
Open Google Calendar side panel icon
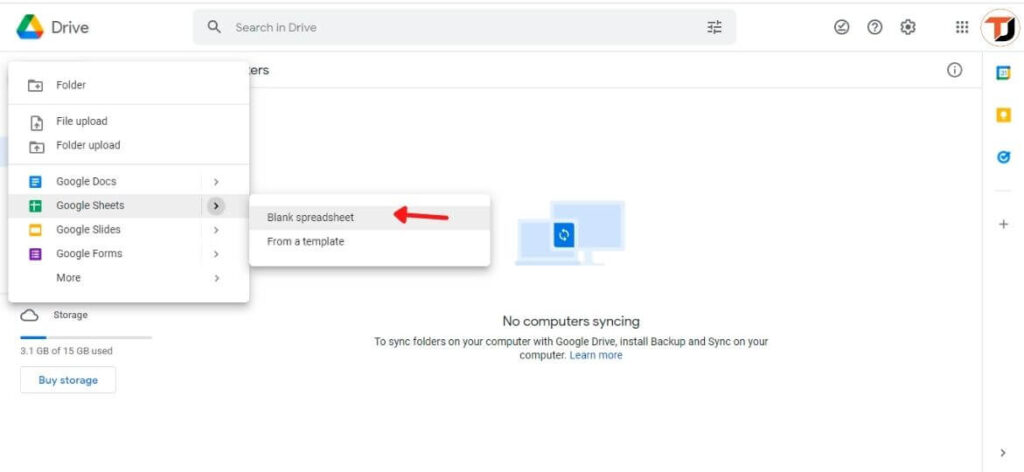click(x=1003, y=72)
